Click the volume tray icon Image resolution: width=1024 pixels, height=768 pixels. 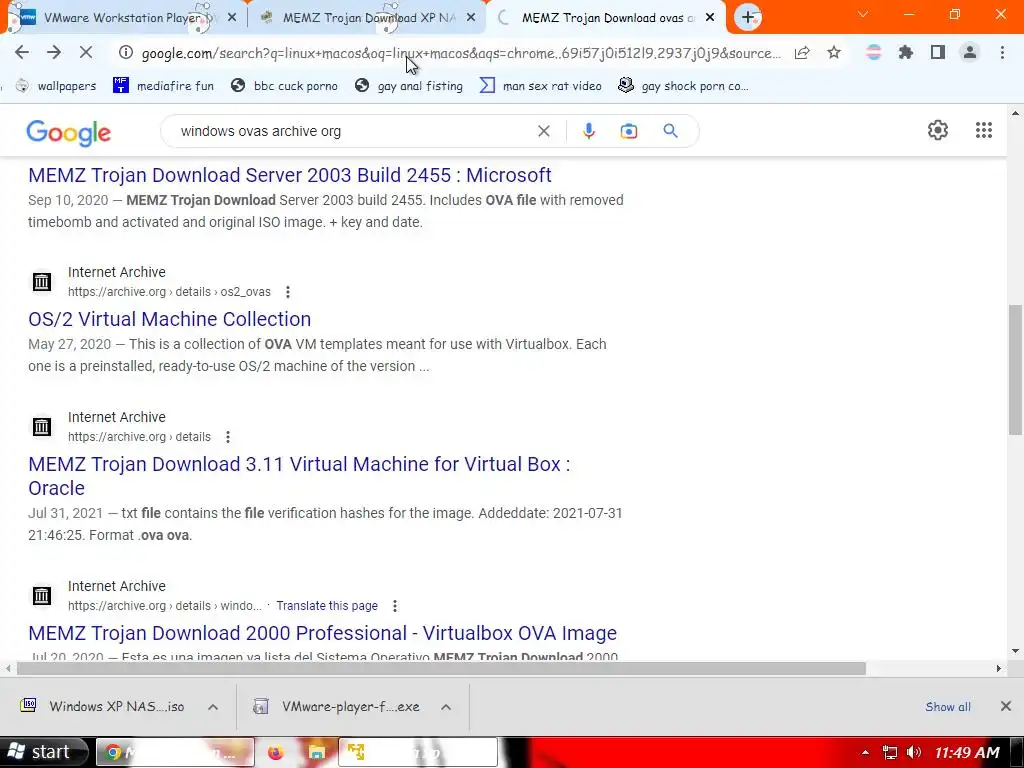pos(914,752)
